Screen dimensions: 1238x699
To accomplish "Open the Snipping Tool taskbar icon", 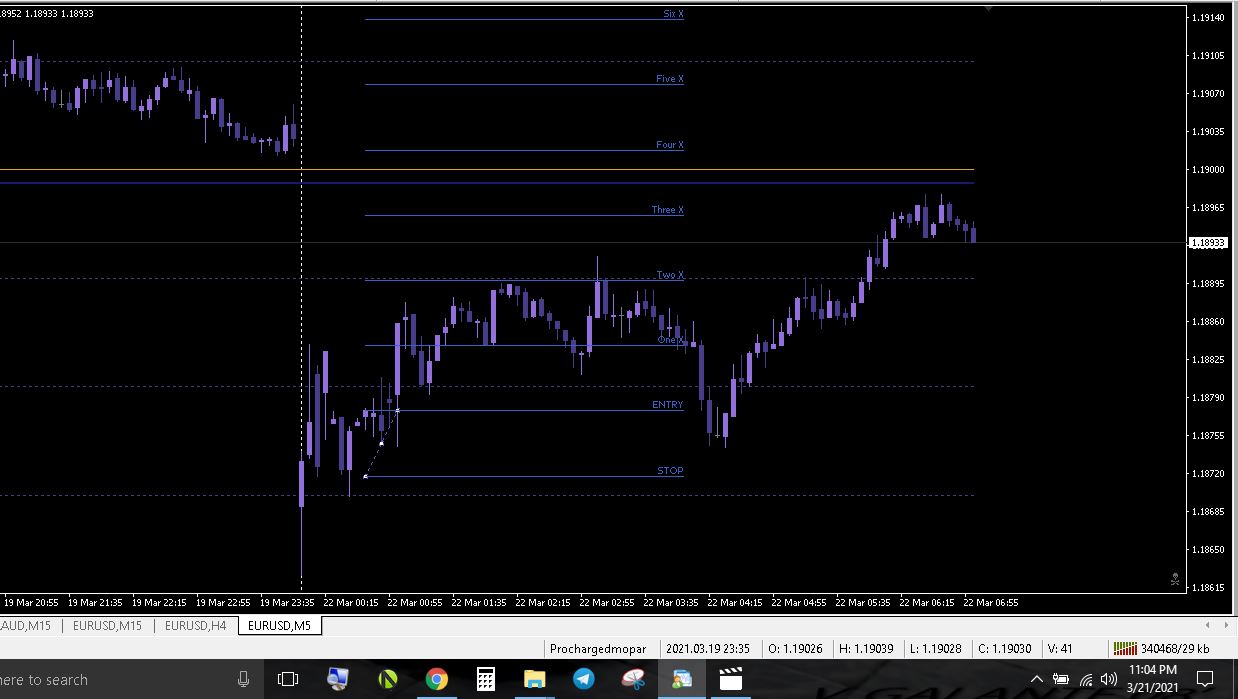I will (633, 680).
